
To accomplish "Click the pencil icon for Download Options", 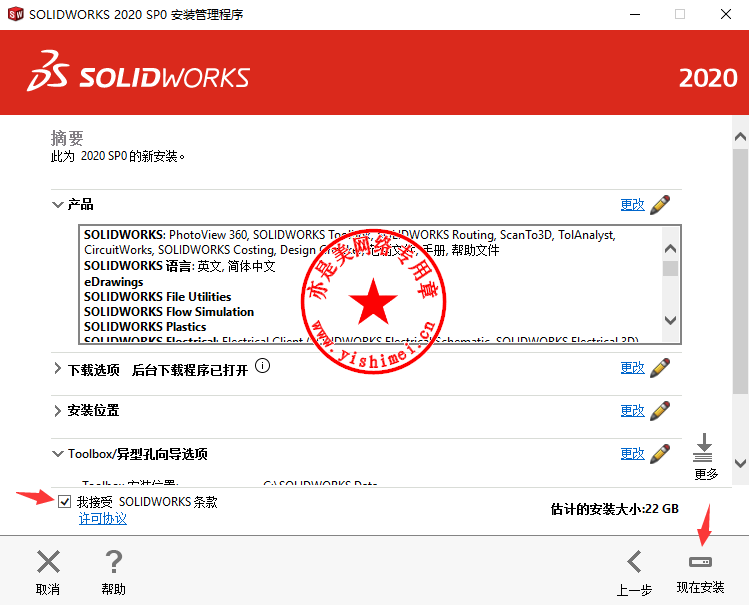I will 660,368.
